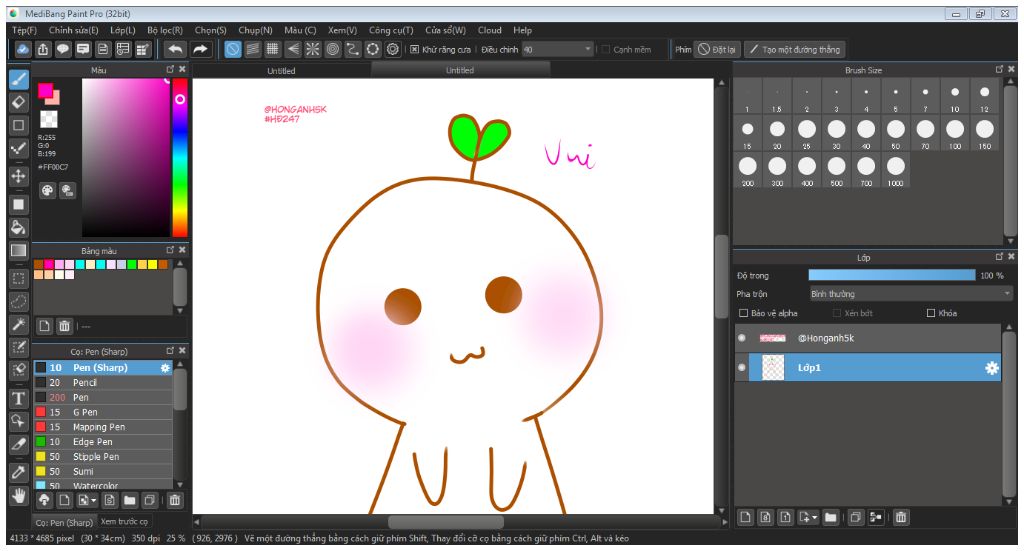Click Tạo một đường thẳng button

point(795,49)
